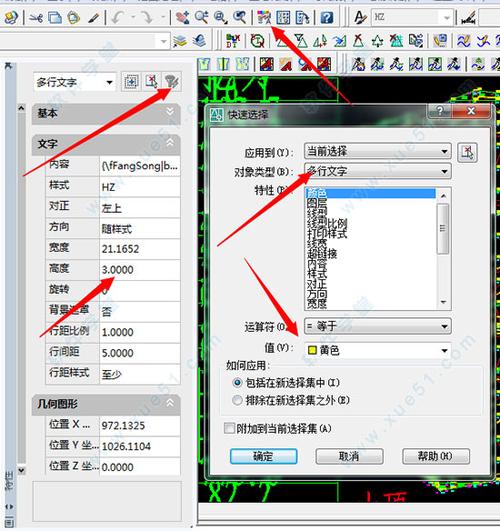Activate the Zoom Window magnifier

click(221, 17)
